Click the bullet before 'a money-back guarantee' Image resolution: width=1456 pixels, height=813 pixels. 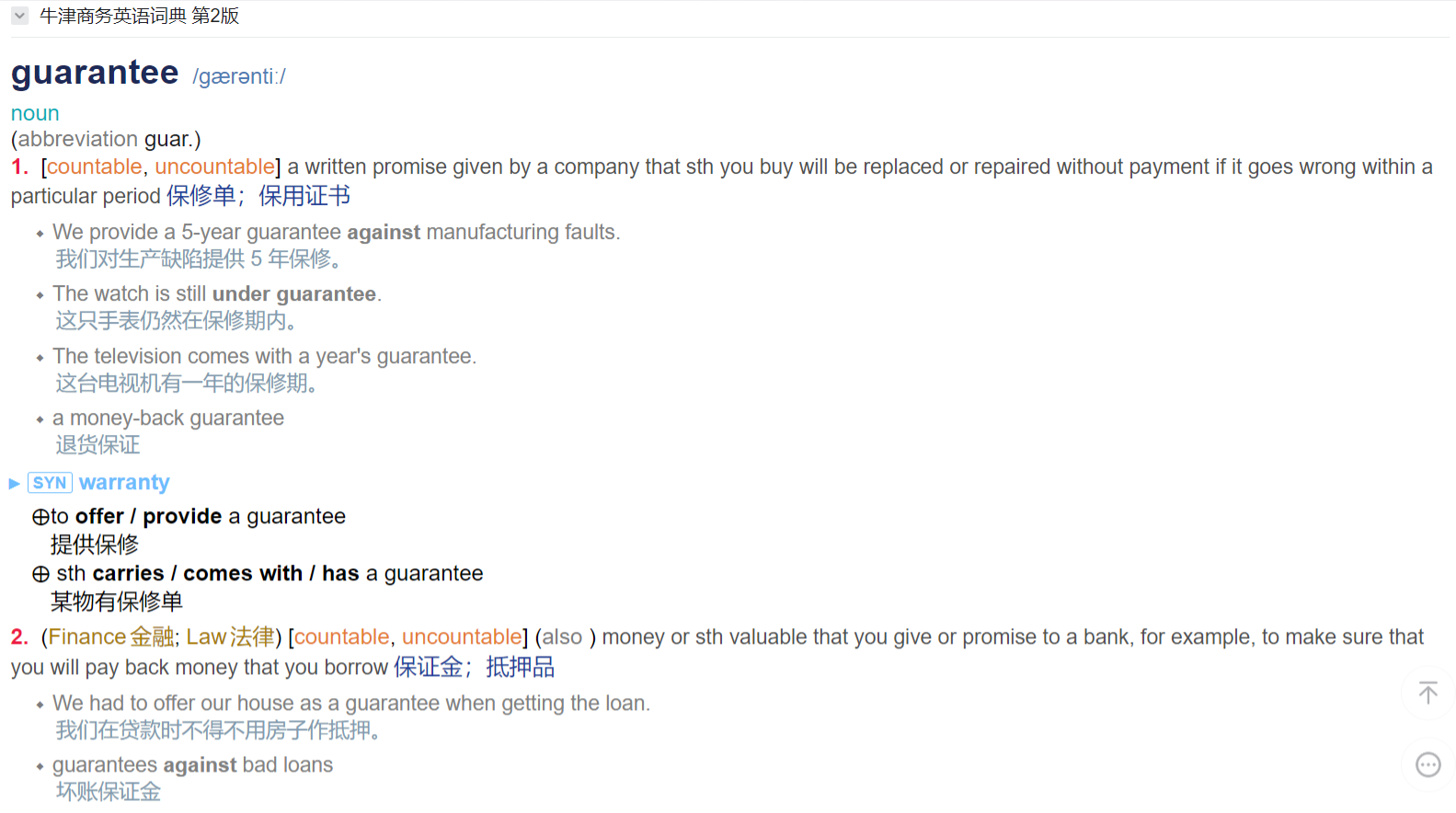[x=40, y=419]
